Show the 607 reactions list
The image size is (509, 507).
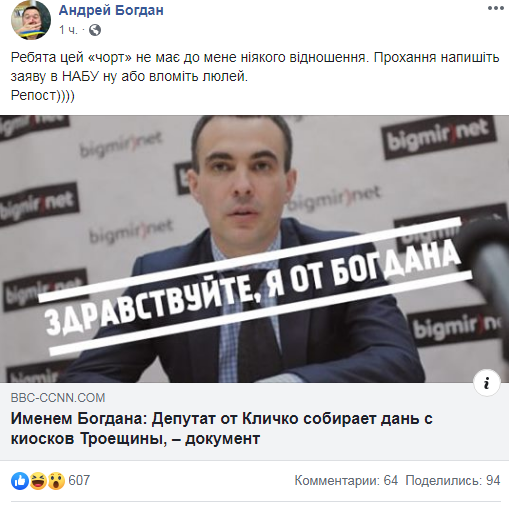click(79, 480)
